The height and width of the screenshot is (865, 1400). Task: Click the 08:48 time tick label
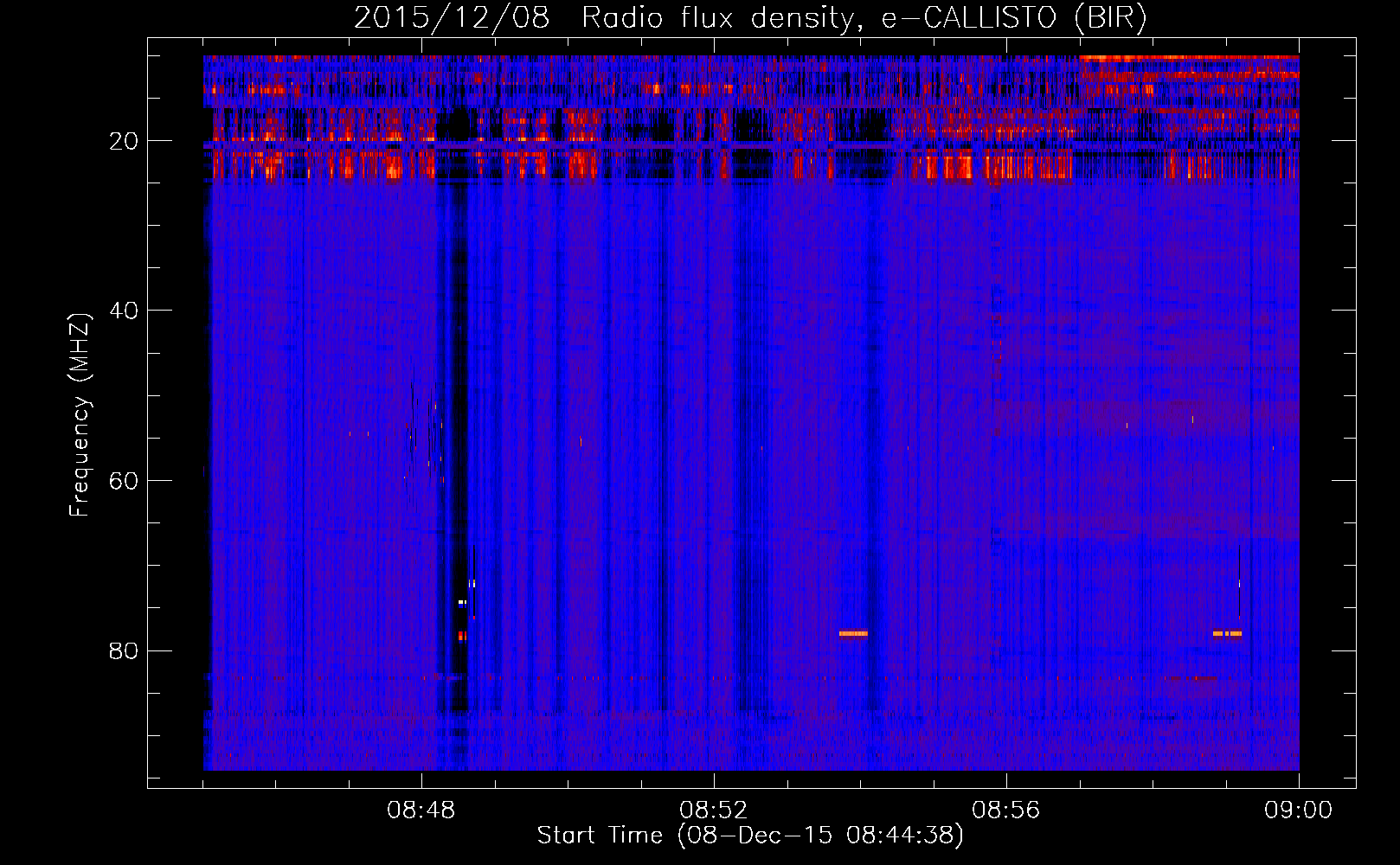click(x=421, y=811)
